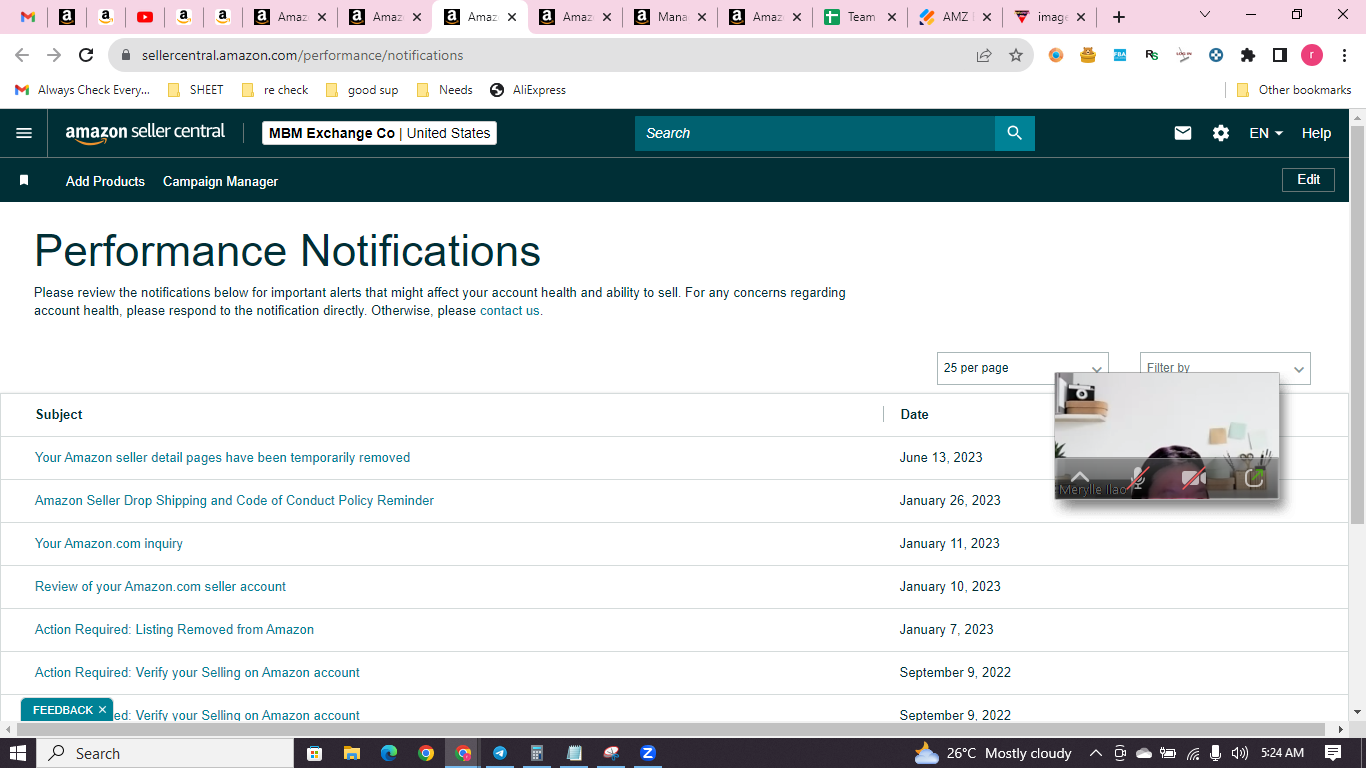Open the Calculator app on the taskbar
Viewport: 1366px width, 768px height.
pyautogui.click(x=537, y=753)
